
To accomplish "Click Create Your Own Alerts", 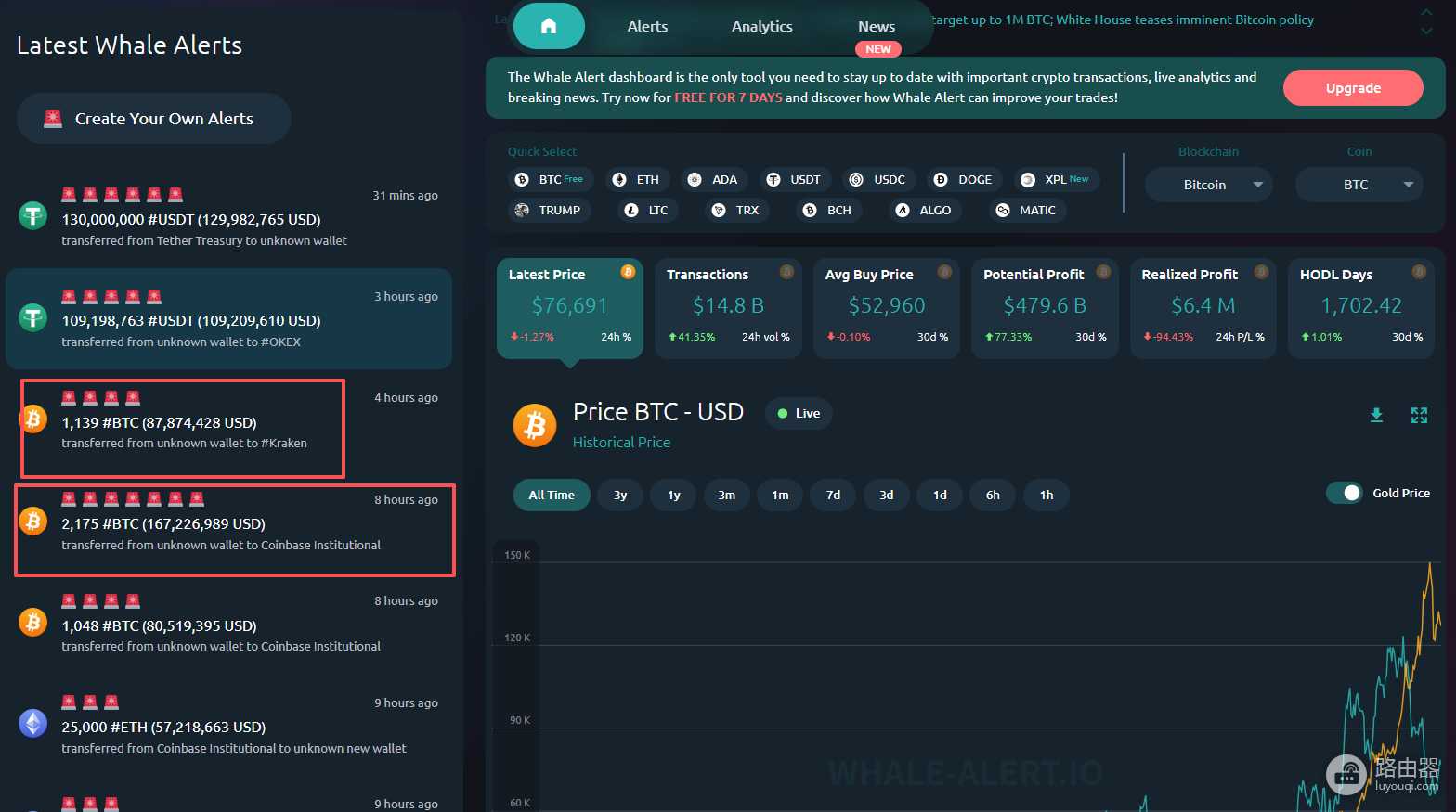I will (154, 118).
